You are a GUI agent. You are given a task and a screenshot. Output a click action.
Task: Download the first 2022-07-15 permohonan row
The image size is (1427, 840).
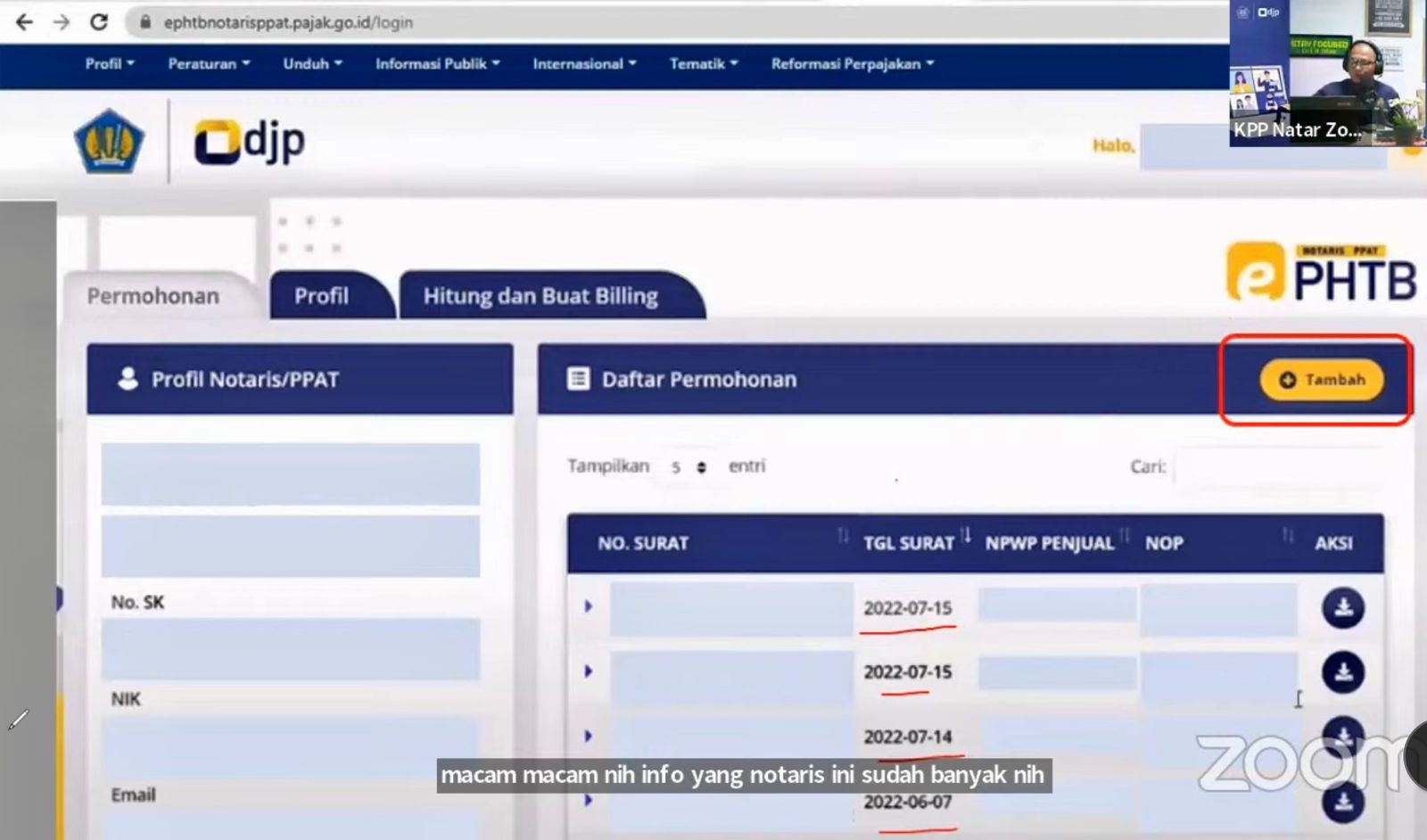[x=1342, y=608]
